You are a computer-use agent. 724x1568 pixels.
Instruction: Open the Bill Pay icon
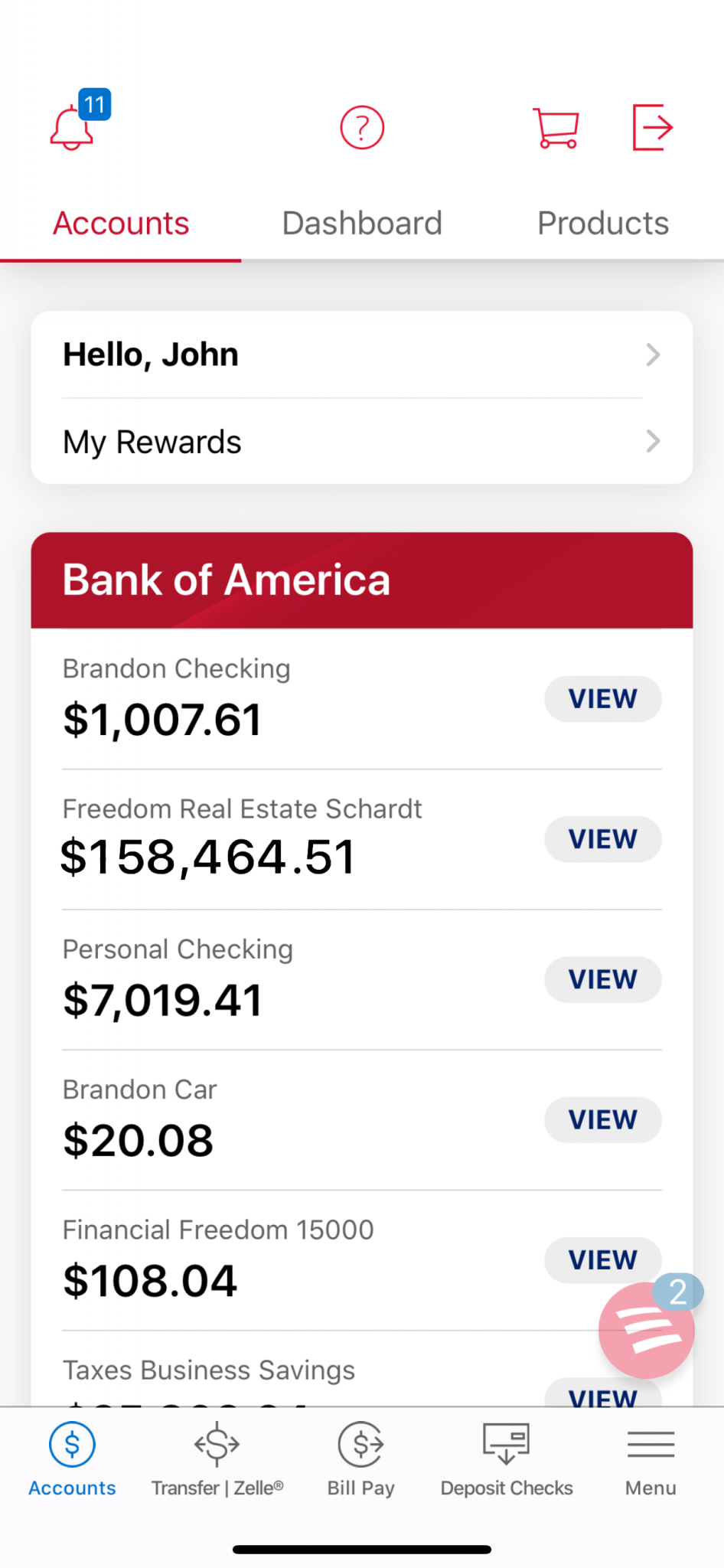pos(361,1445)
